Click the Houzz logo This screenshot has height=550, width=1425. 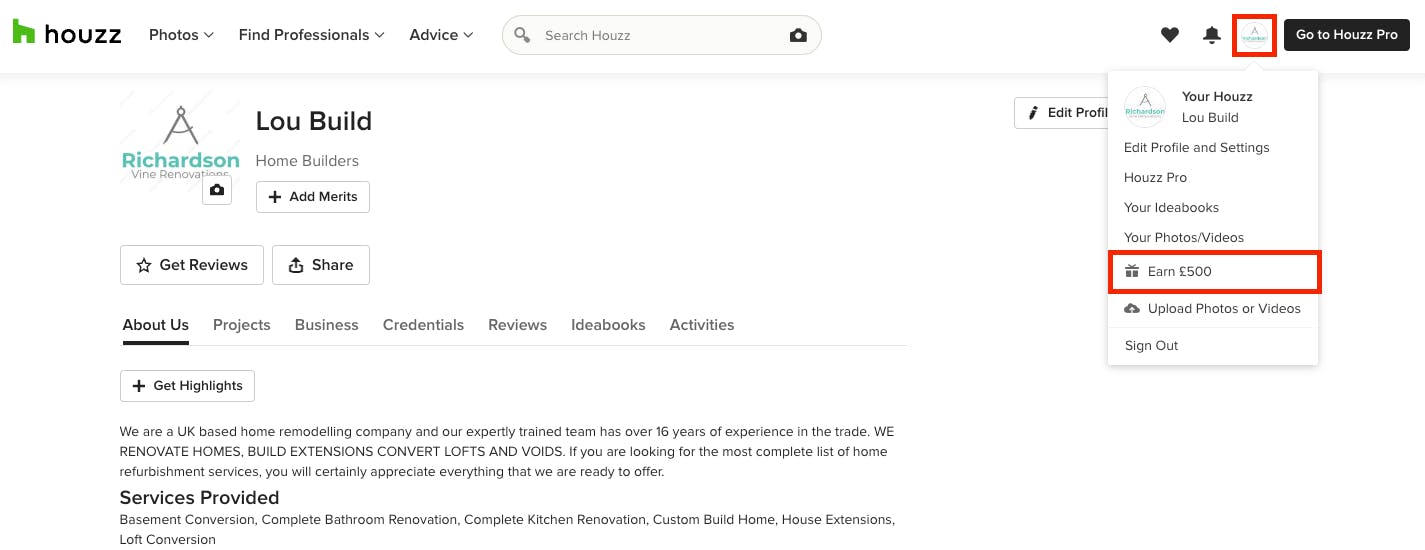[x=67, y=34]
